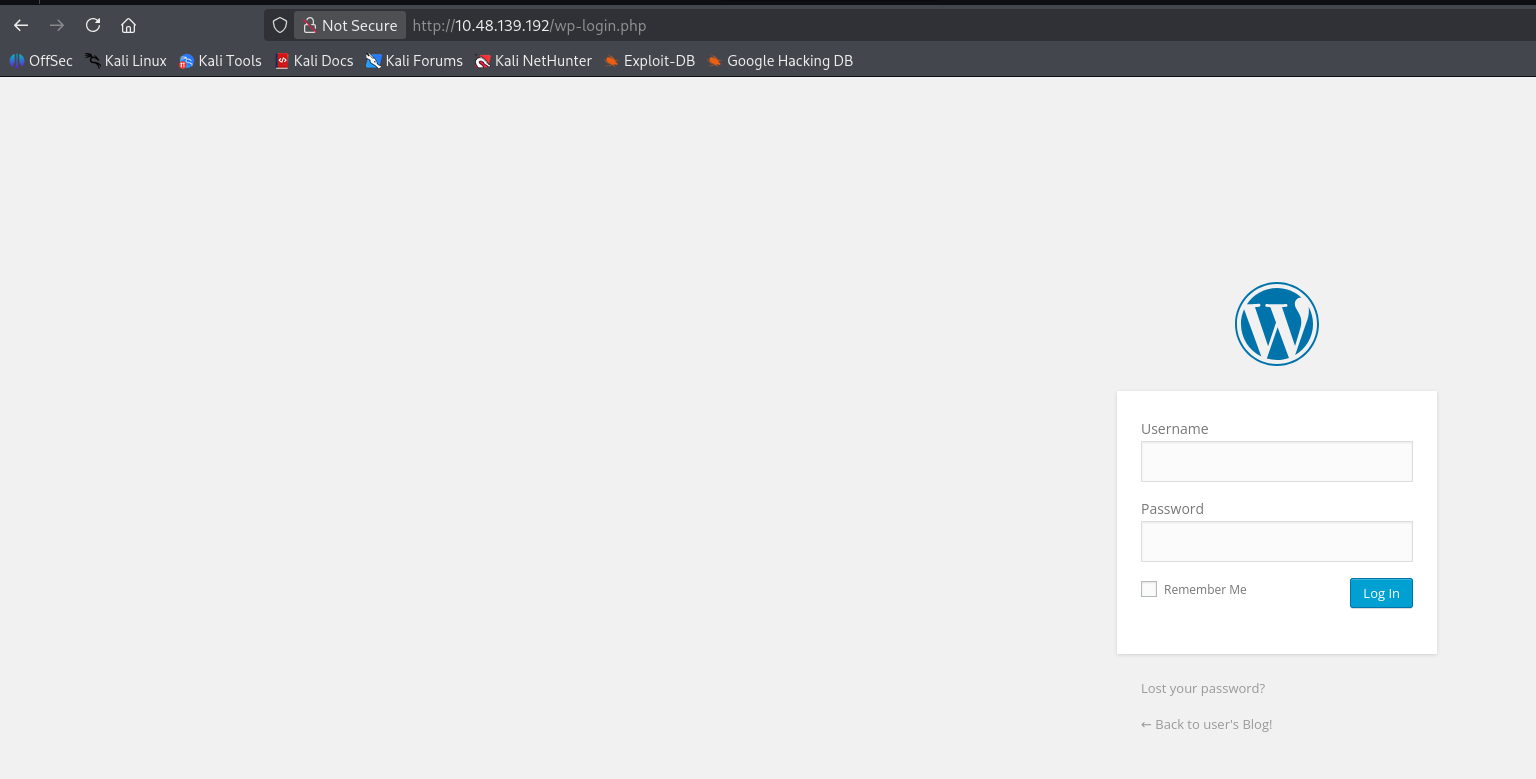
Task: Click the WordPress logo
Action: (x=1276, y=324)
